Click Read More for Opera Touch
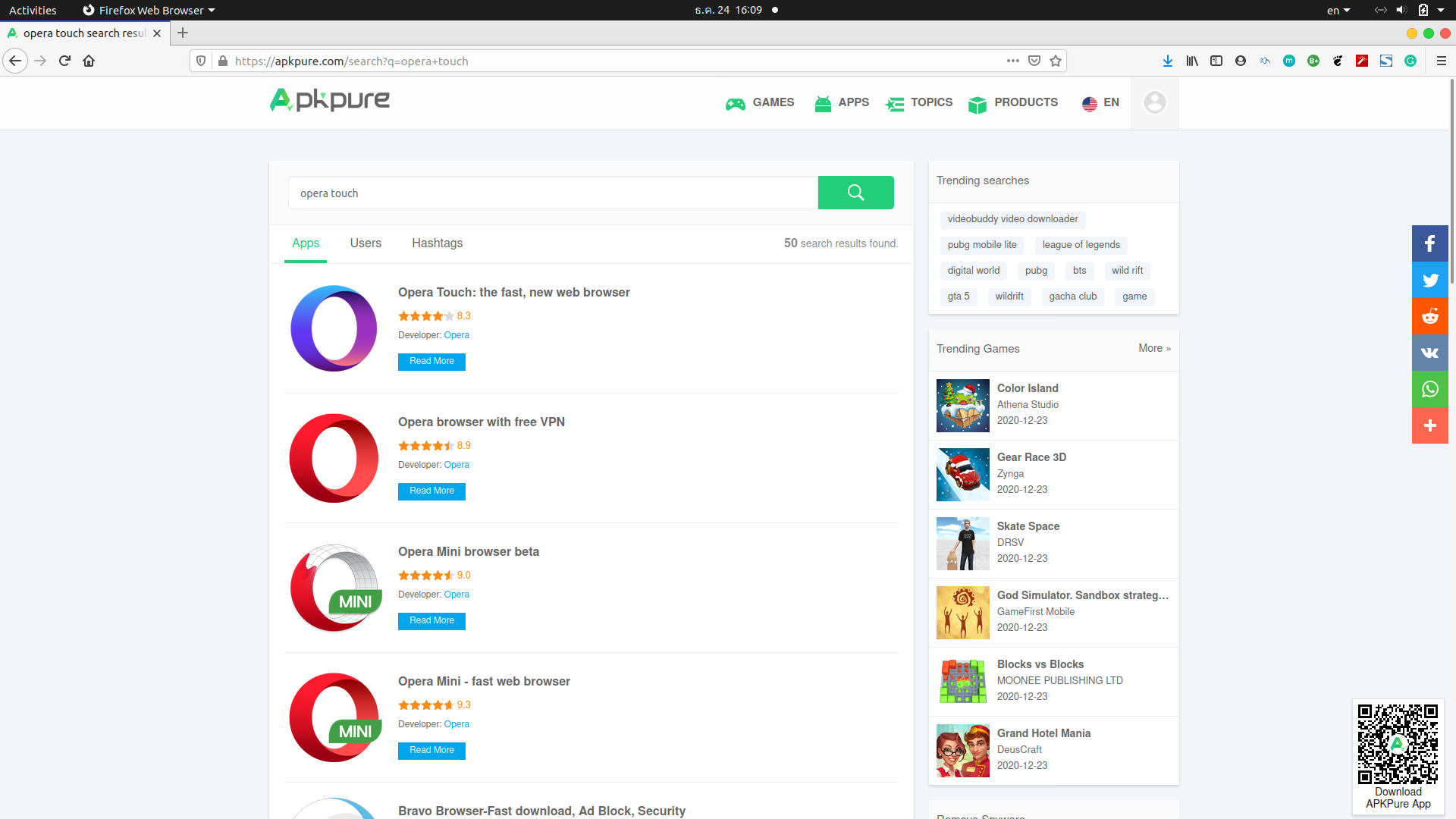 click(431, 362)
